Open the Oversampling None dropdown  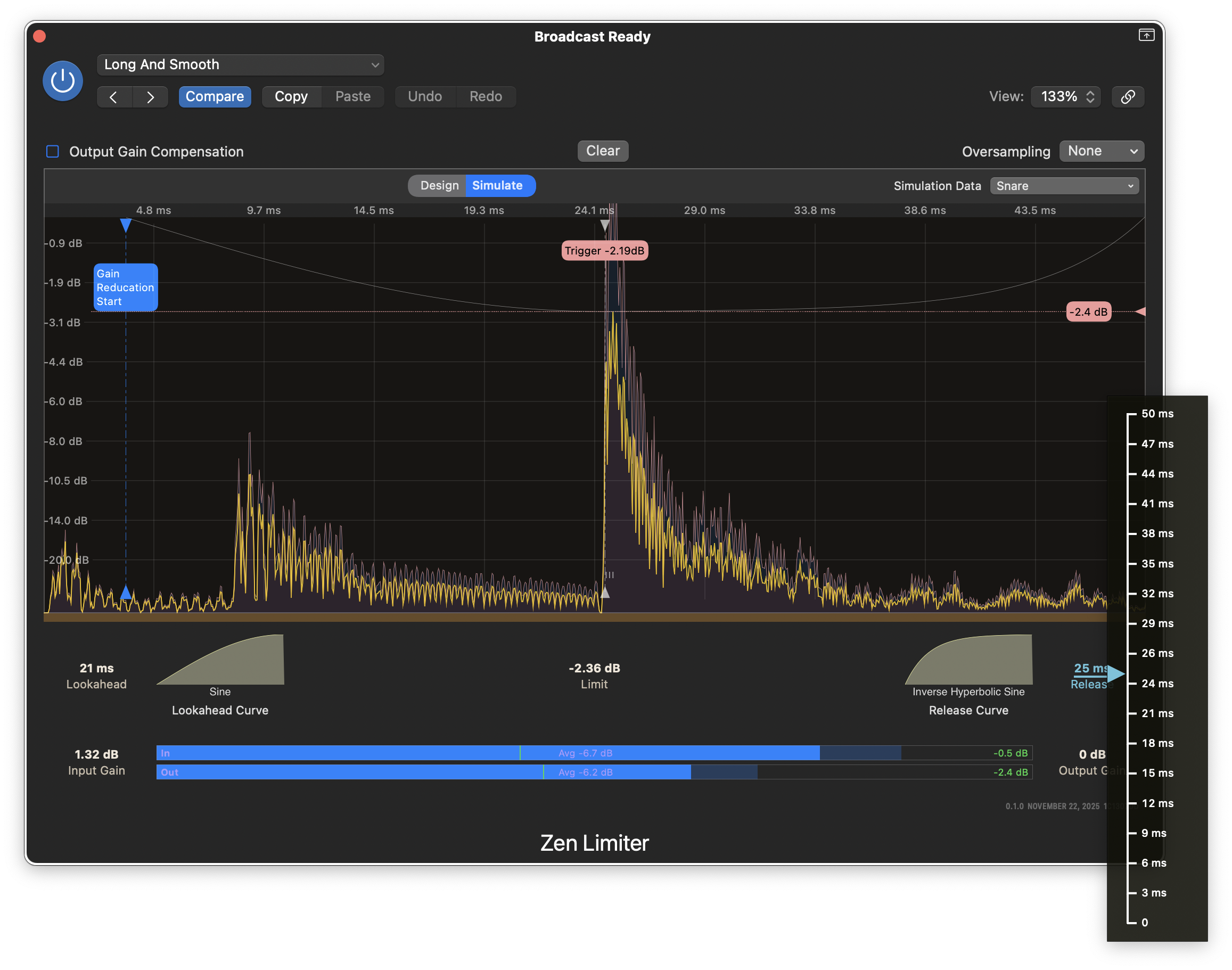click(x=1101, y=151)
